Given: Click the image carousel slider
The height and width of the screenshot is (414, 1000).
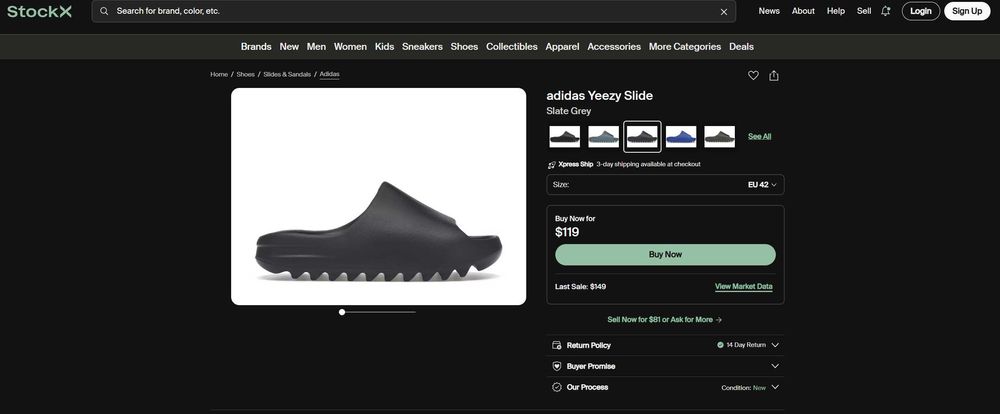Looking at the screenshot, I should [378, 312].
